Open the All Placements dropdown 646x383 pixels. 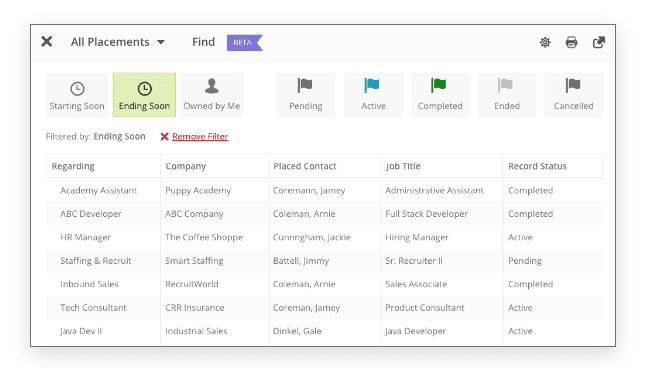click(118, 42)
